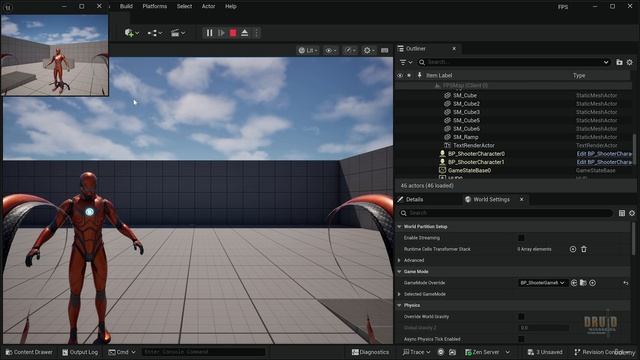This screenshot has height=360, width=640.
Task: Advance one frame with Frame Skip
Action: tap(221, 33)
